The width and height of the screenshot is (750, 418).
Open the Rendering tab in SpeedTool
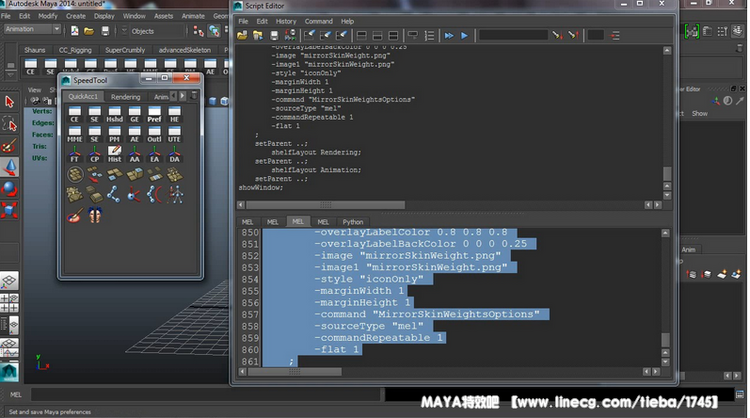click(x=126, y=97)
